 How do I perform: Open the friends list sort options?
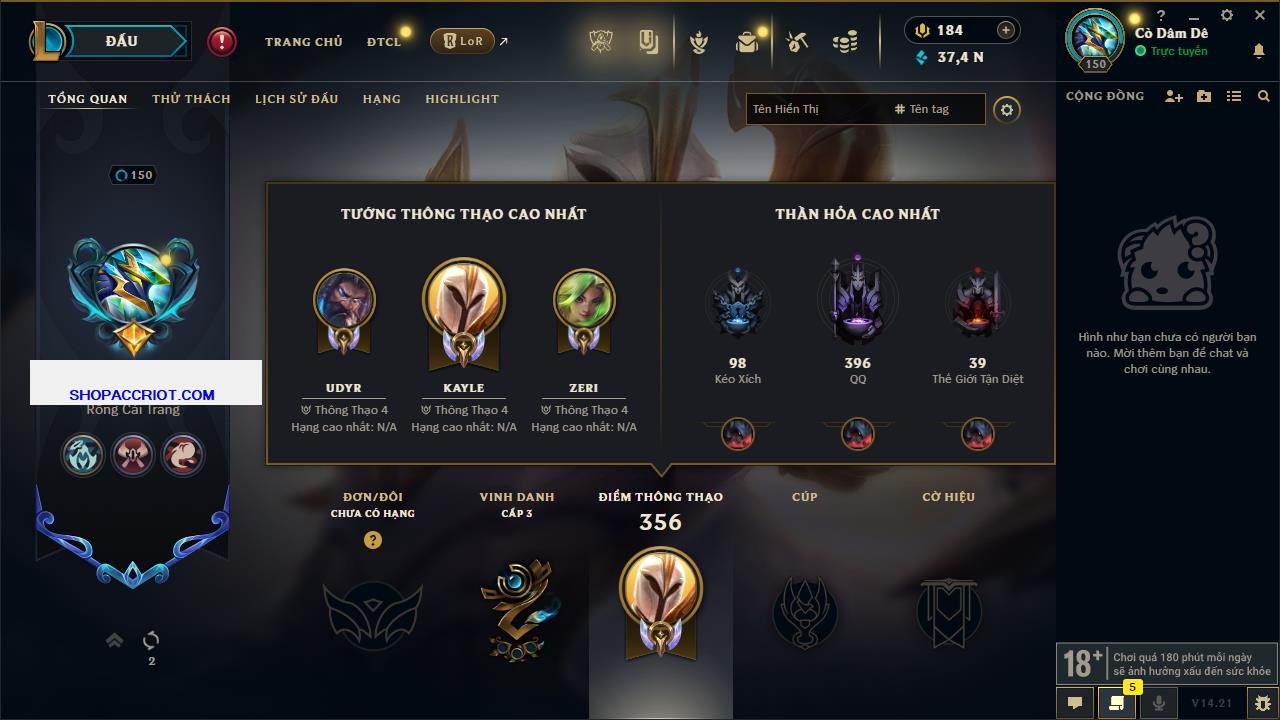click(x=1234, y=96)
